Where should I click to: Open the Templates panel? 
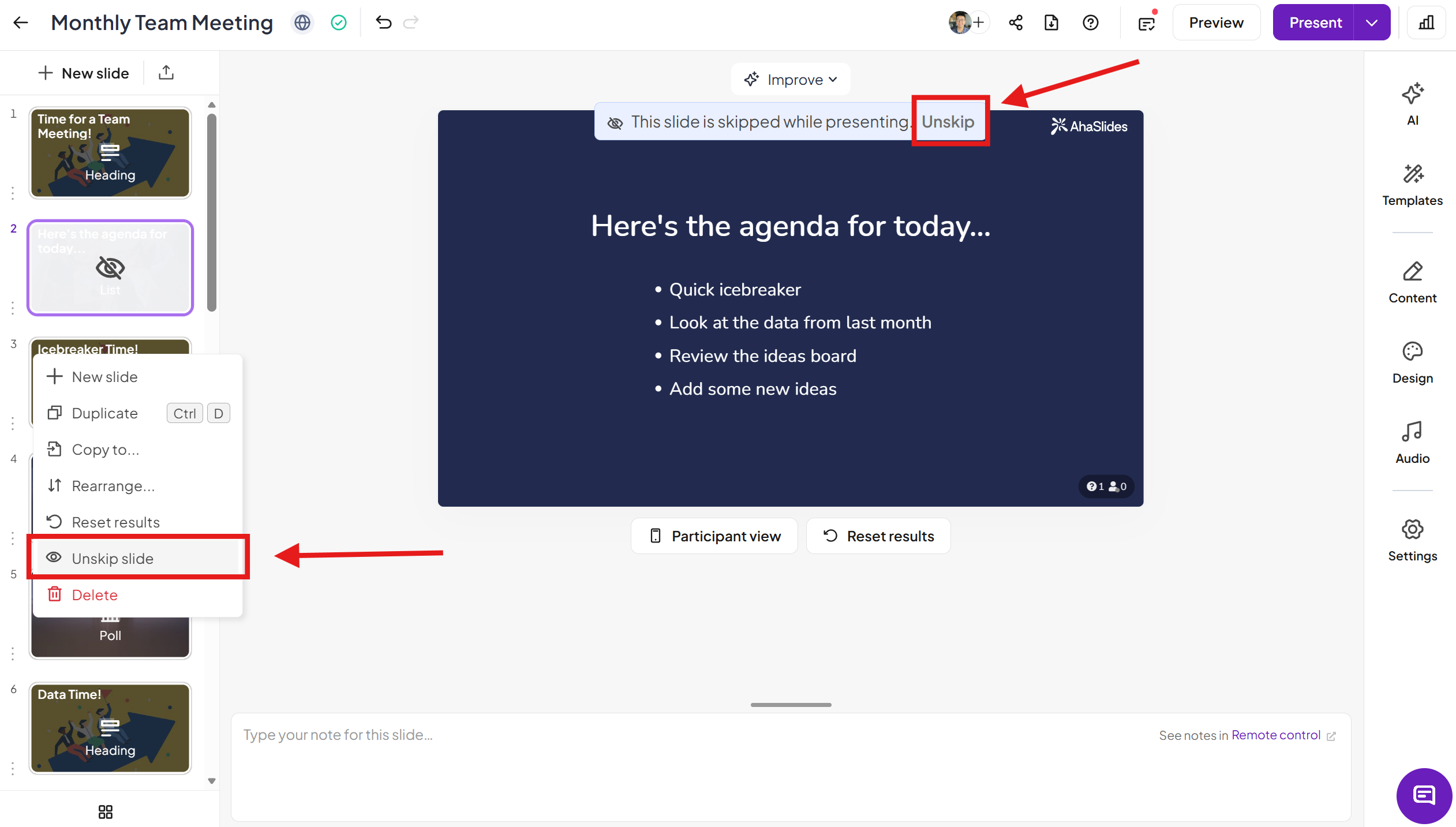pos(1412,184)
